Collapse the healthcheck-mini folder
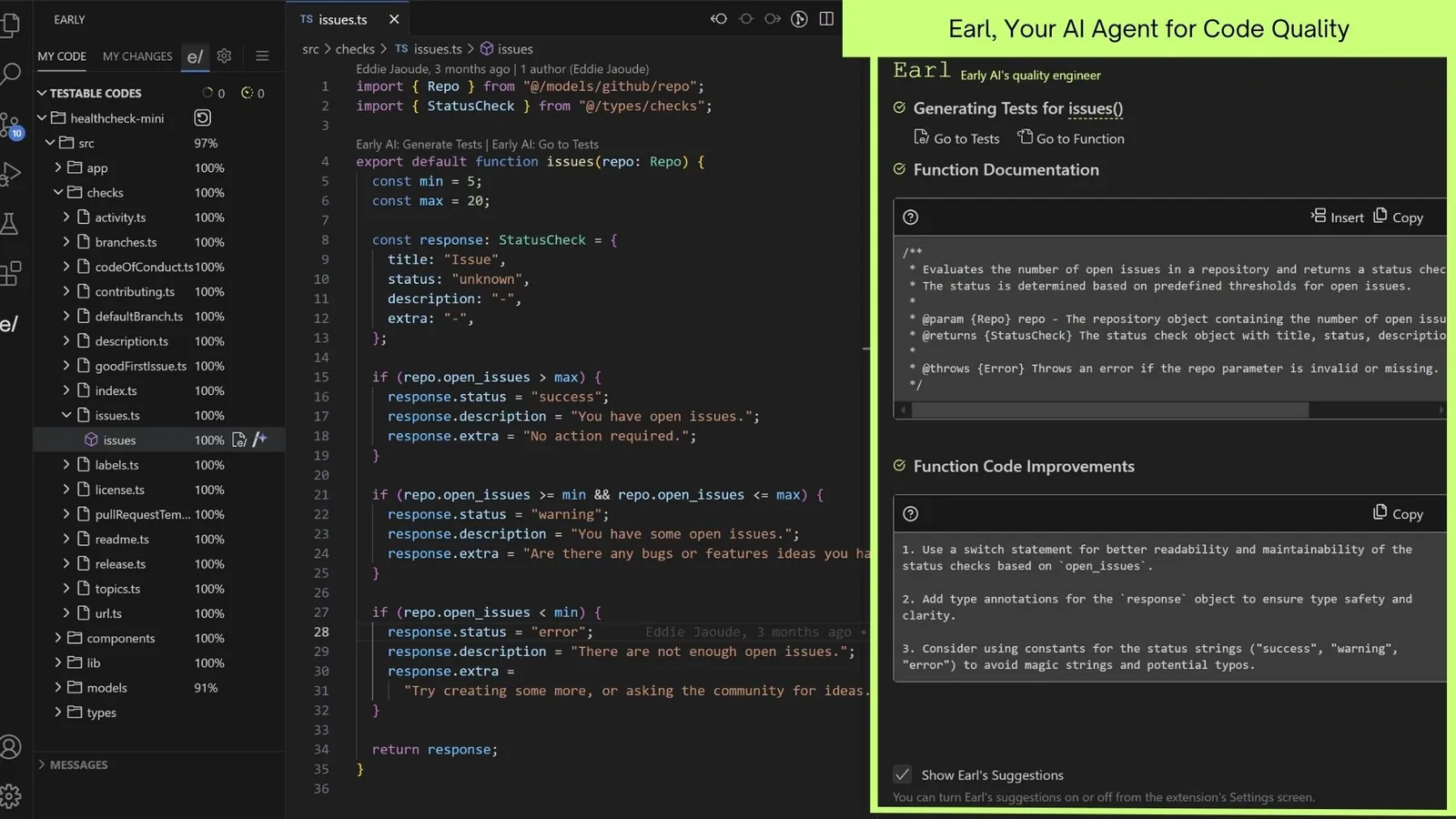The image size is (1456, 819). 41,118
